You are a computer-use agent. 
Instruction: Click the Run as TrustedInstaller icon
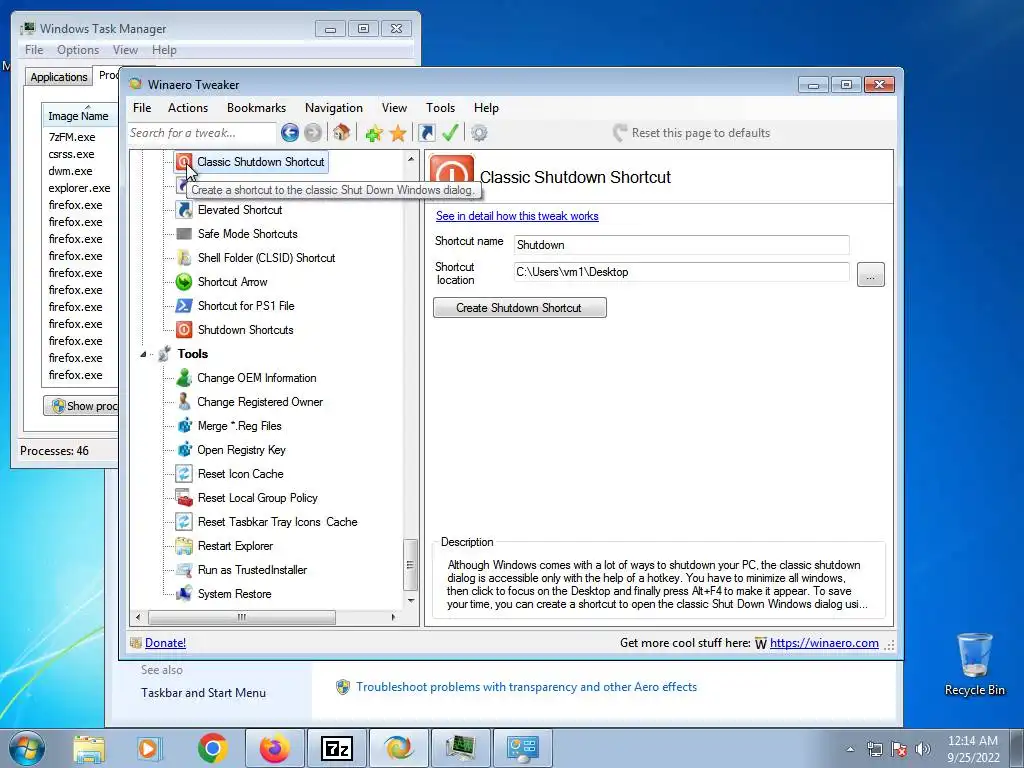(x=184, y=569)
